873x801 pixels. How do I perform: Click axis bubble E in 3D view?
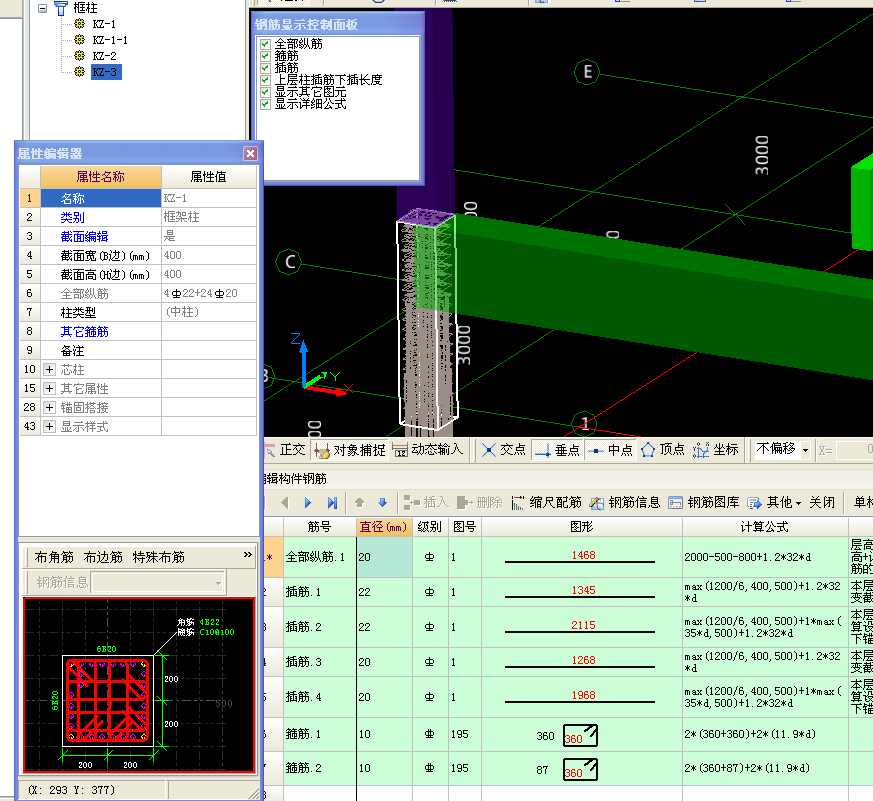coord(587,72)
